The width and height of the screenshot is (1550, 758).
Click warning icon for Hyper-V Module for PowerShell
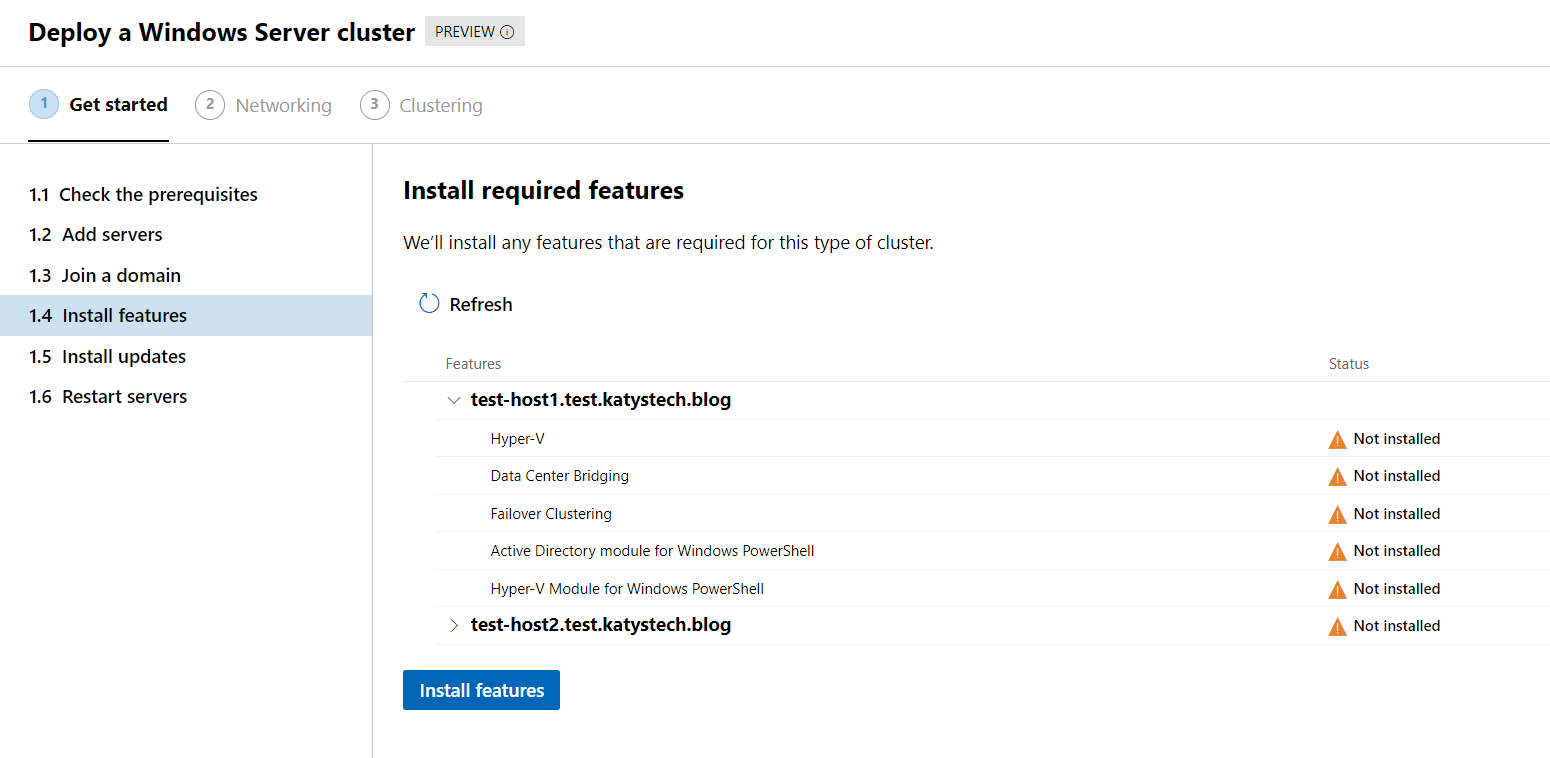click(x=1337, y=589)
